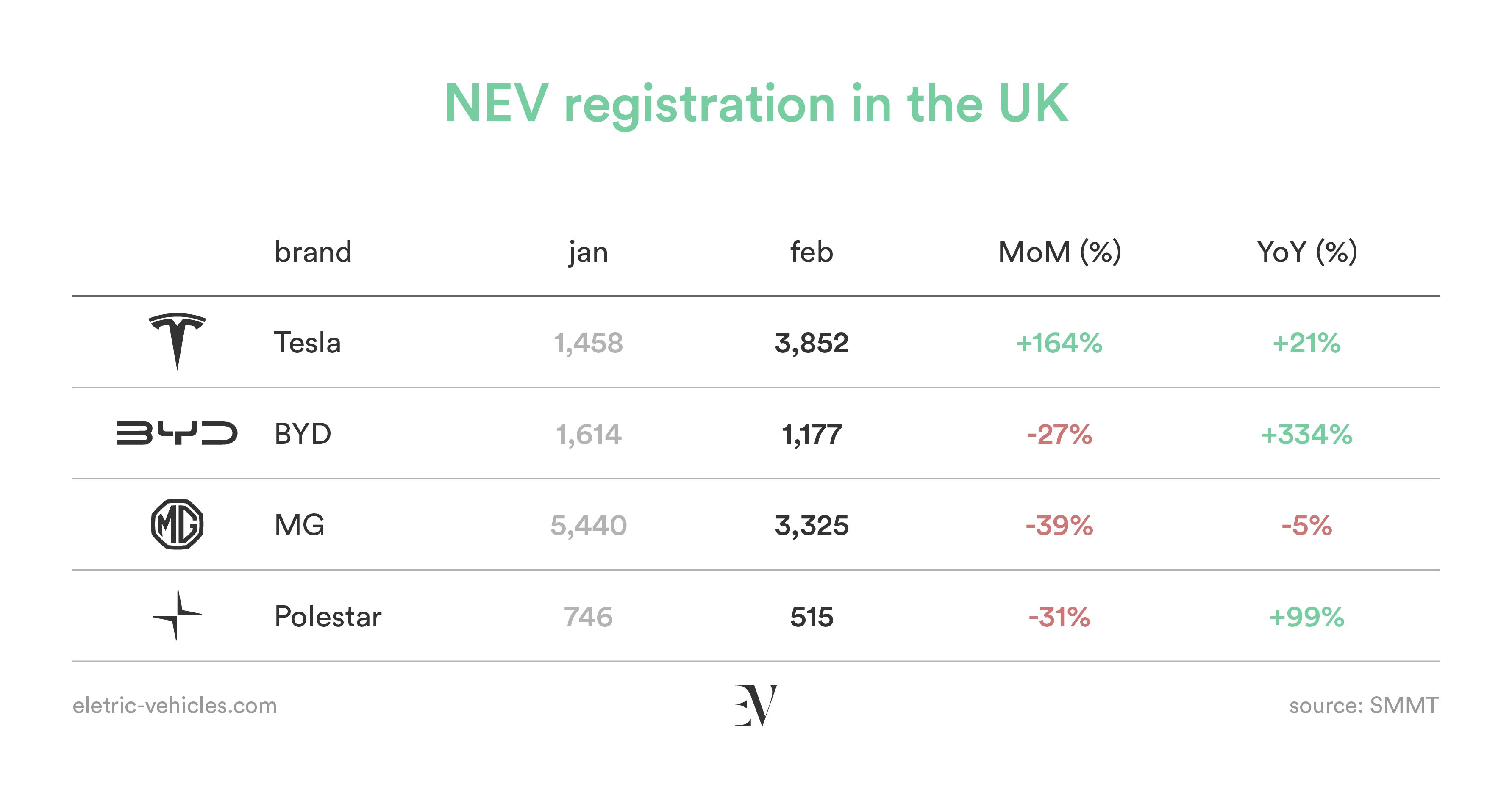Click the Polestar star logo

click(x=177, y=615)
